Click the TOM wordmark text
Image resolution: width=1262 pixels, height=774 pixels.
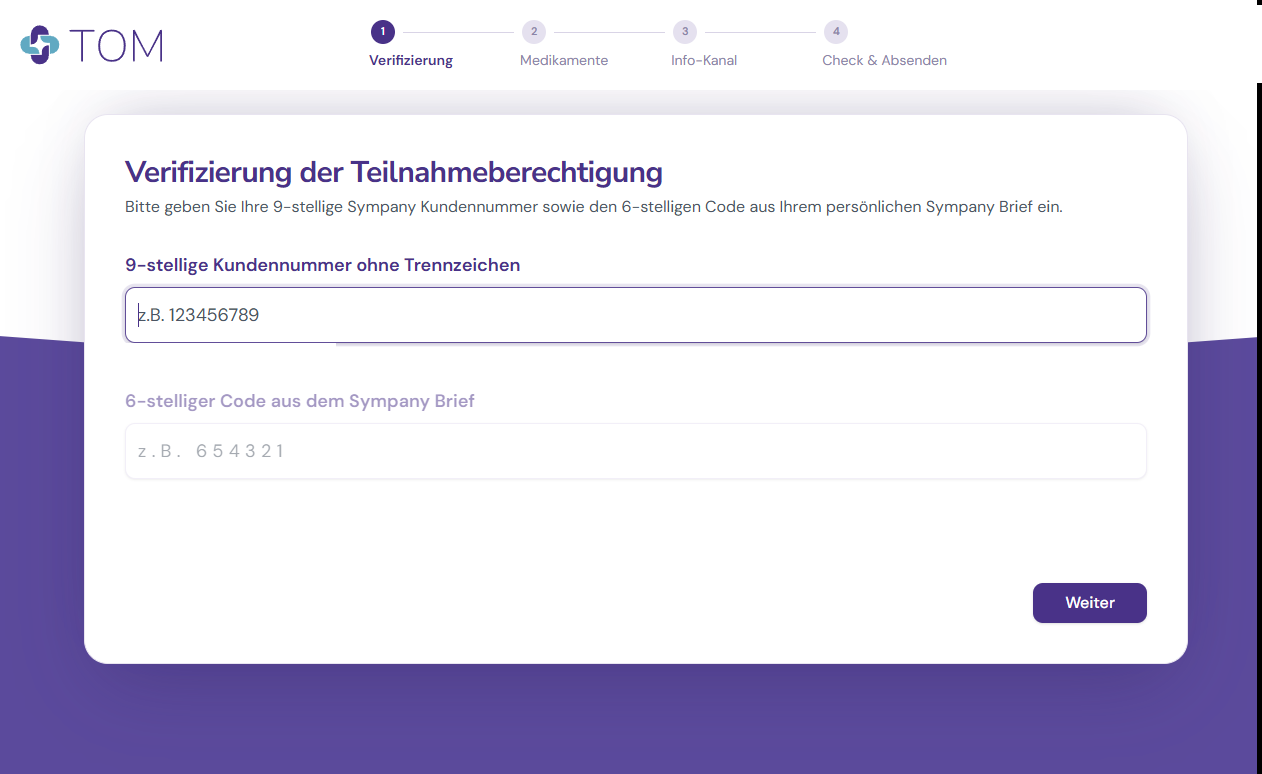(116, 46)
